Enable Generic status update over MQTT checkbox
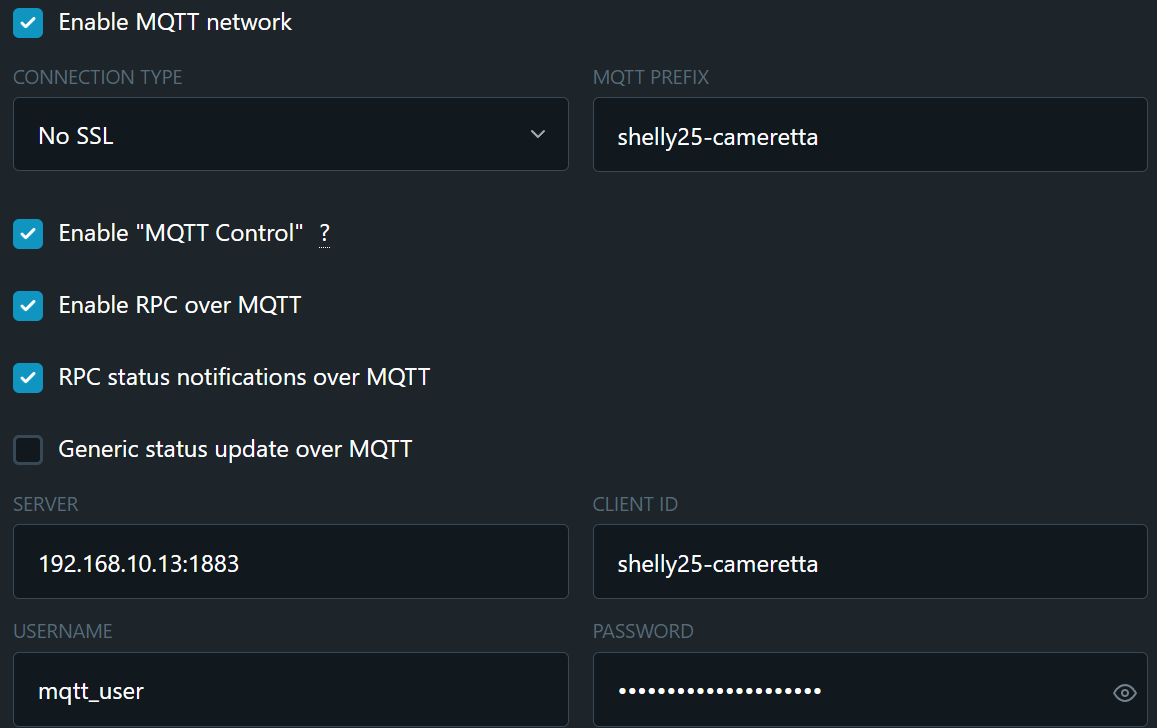The height and width of the screenshot is (728, 1157). 28,449
